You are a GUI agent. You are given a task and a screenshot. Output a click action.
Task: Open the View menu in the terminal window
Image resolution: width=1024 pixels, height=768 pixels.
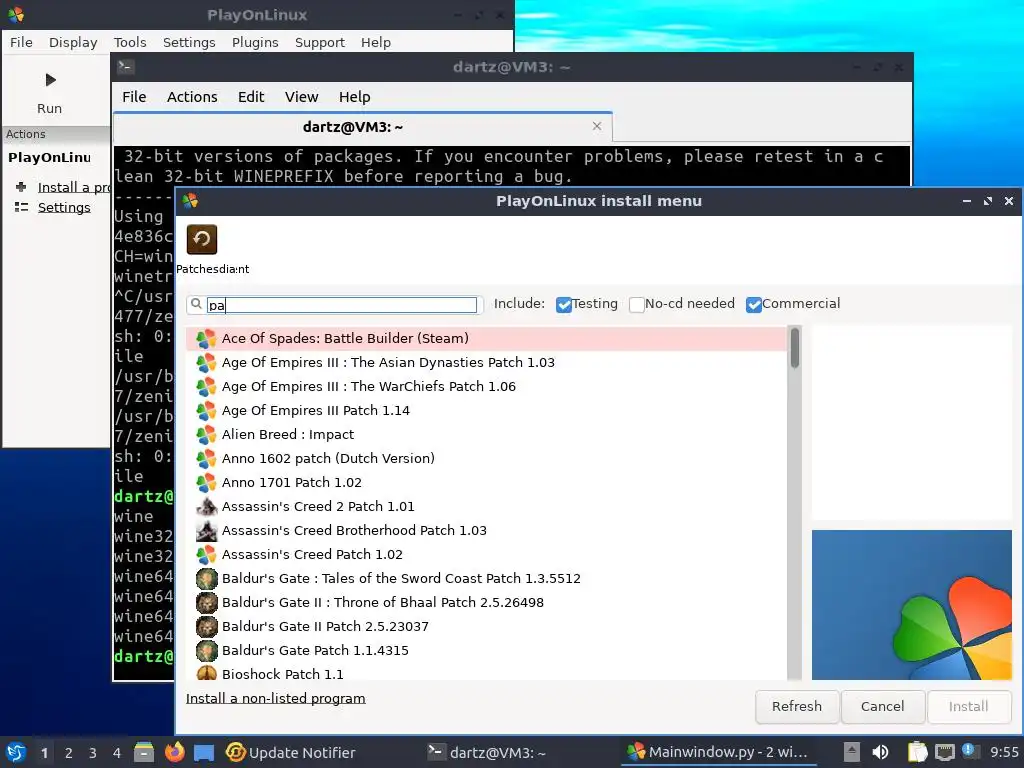point(301,97)
